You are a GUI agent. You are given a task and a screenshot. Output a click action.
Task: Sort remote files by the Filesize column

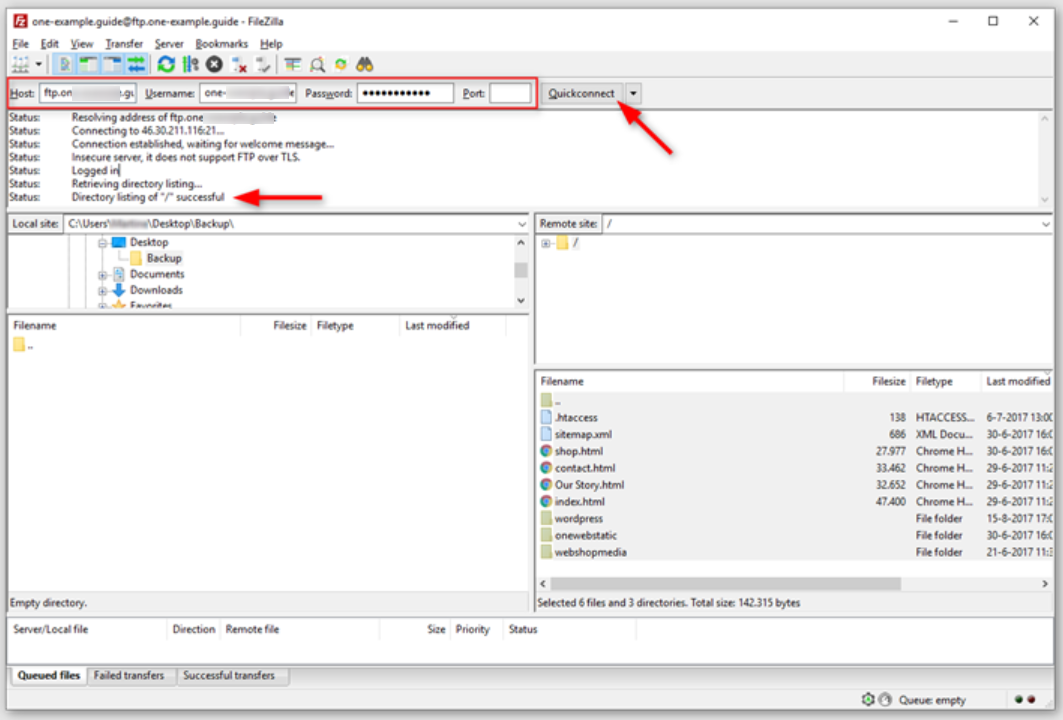[887, 381]
